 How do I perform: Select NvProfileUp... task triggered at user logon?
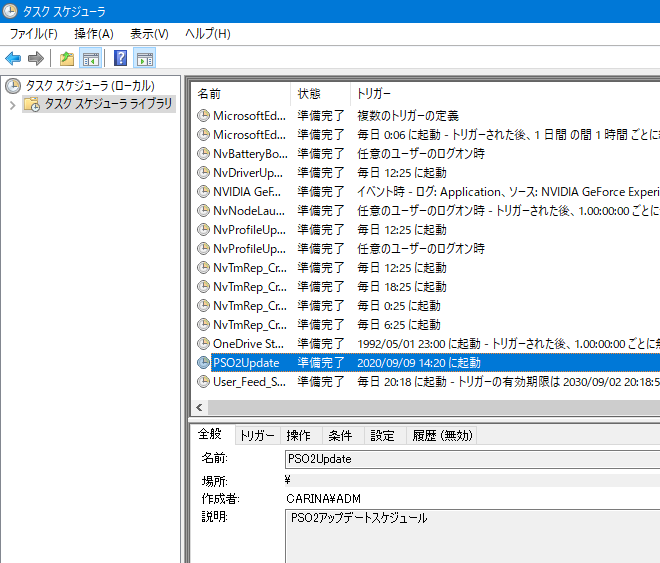[x=428, y=249]
